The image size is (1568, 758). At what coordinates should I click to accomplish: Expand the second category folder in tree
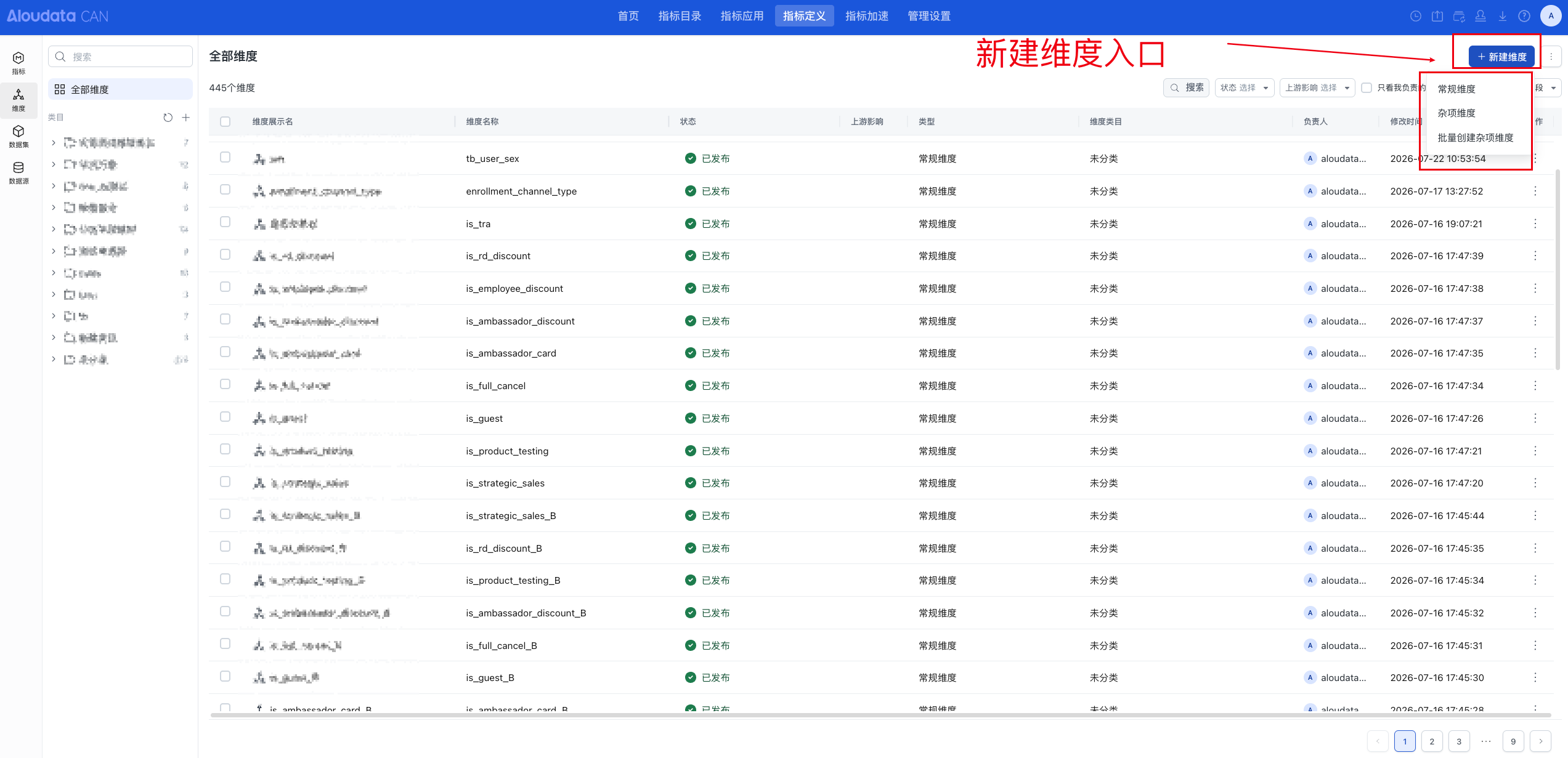pos(54,164)
